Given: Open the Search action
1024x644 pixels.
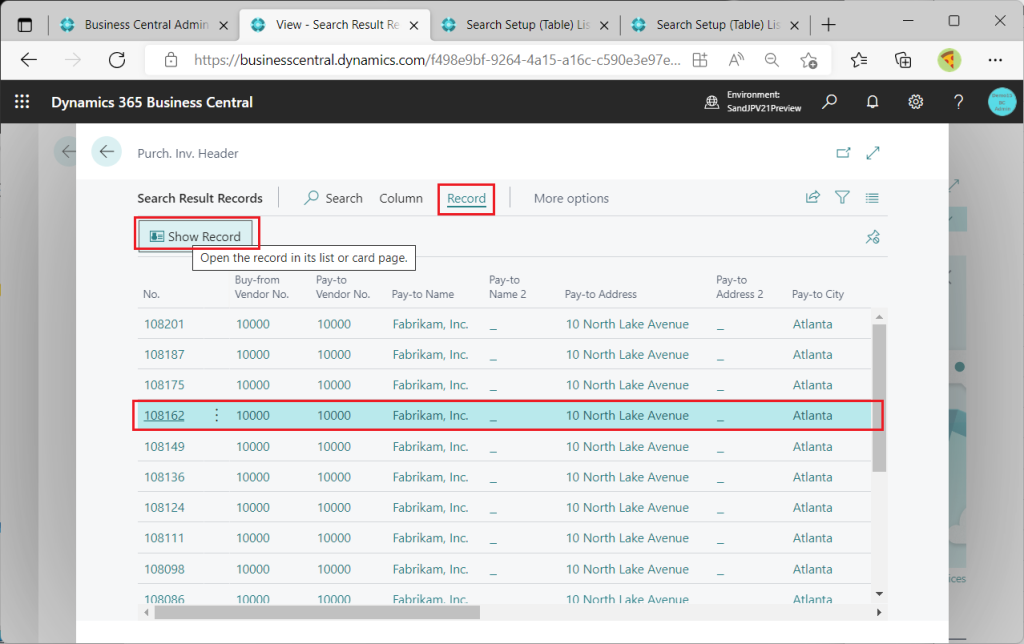Looking at the screenshot, I should [x=333, y=198].
